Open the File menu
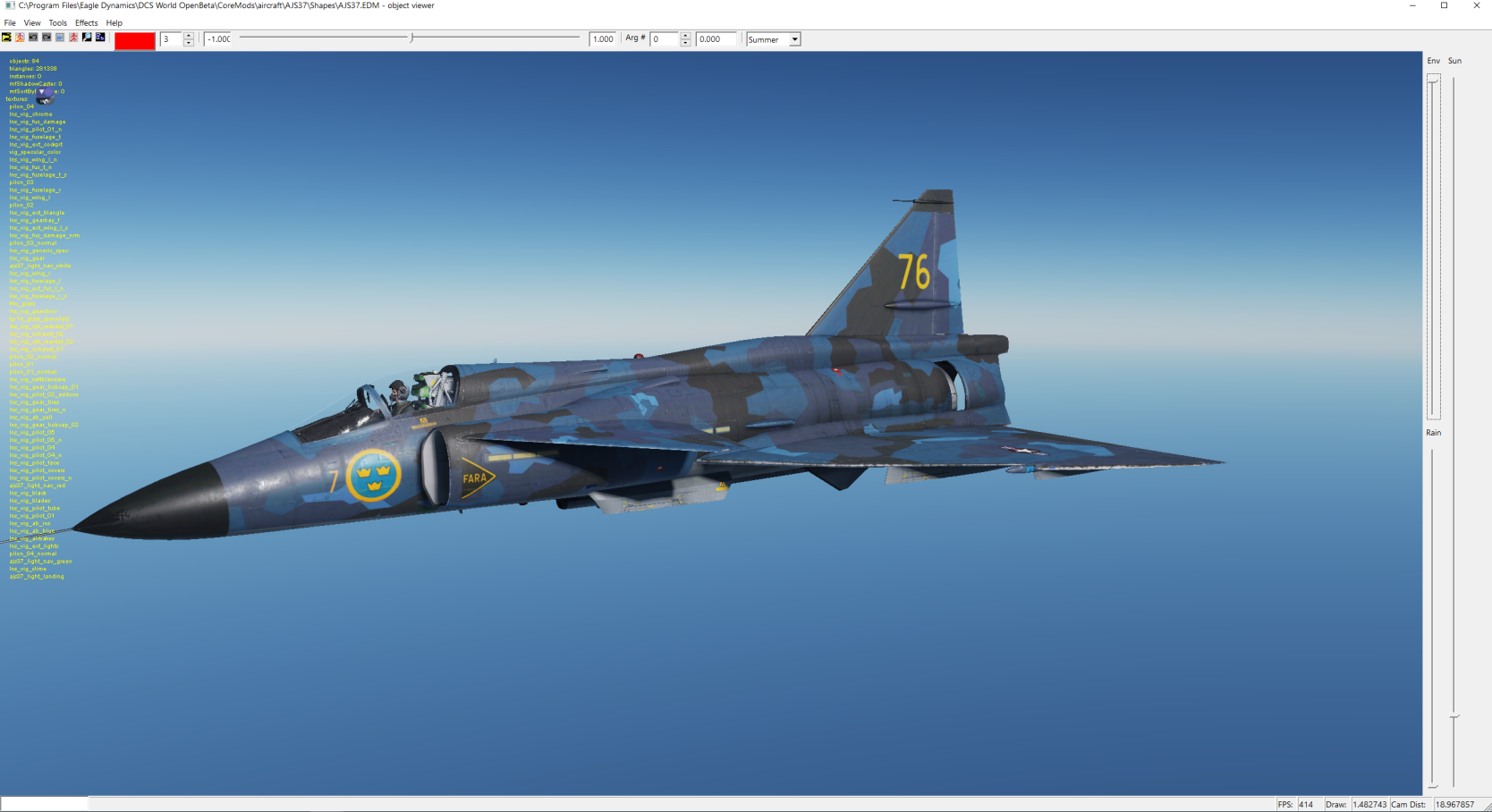Viewport: 1492px width, 812px height. click(10, 23)
